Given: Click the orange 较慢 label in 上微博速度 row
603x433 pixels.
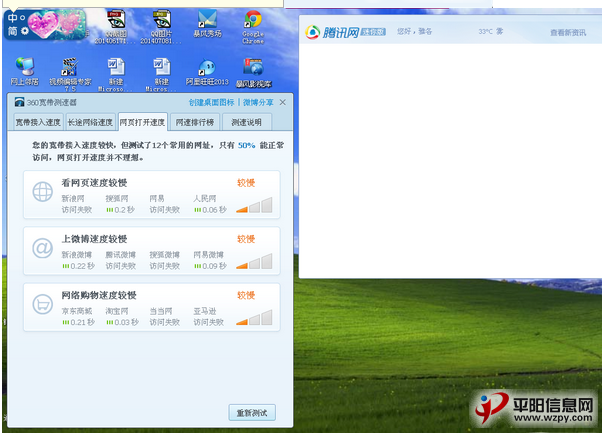Looking at the screenshot, I should pyautogui.click(x=246, y=239).
